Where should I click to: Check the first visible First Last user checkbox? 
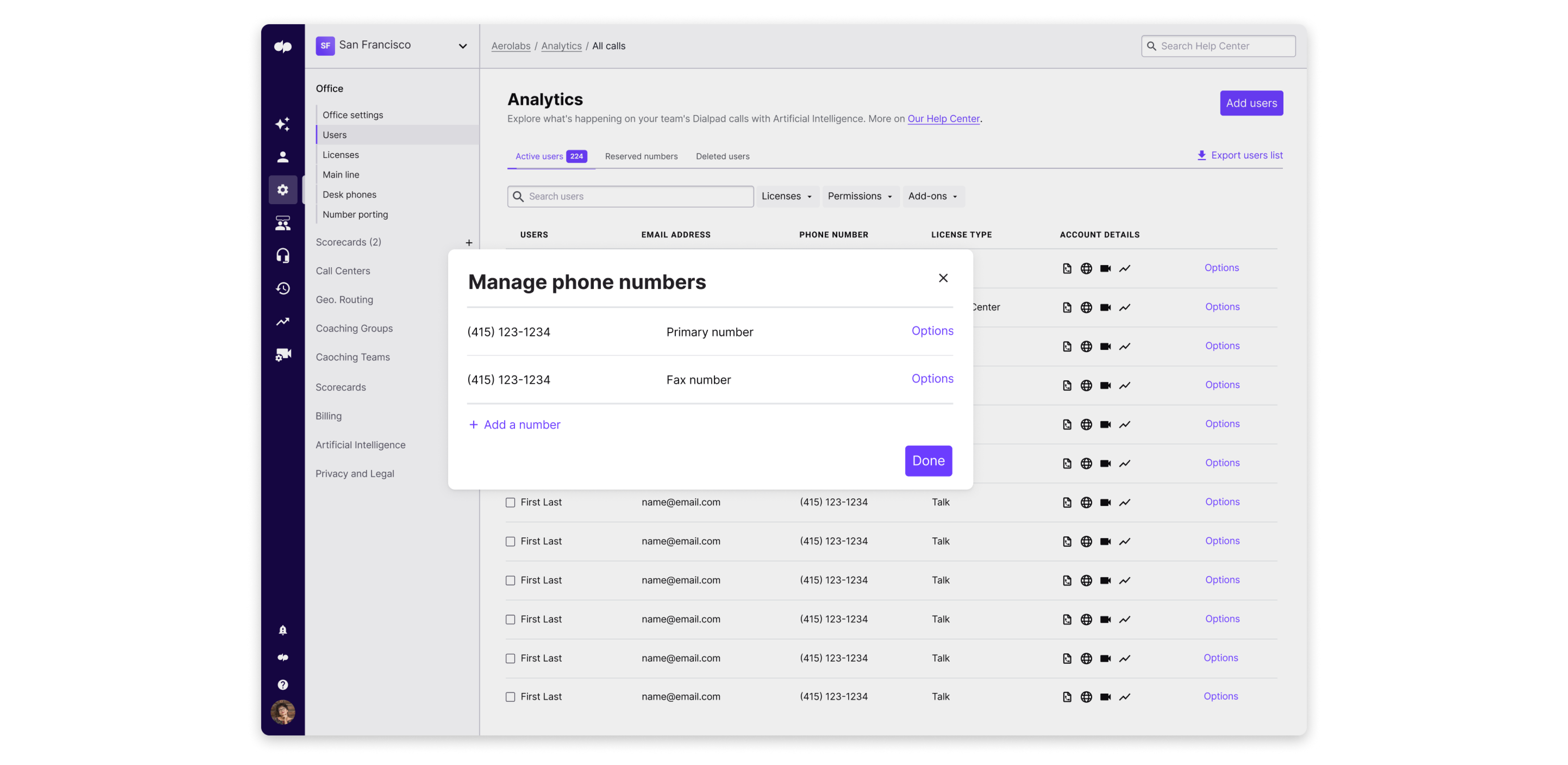(510, 502)
